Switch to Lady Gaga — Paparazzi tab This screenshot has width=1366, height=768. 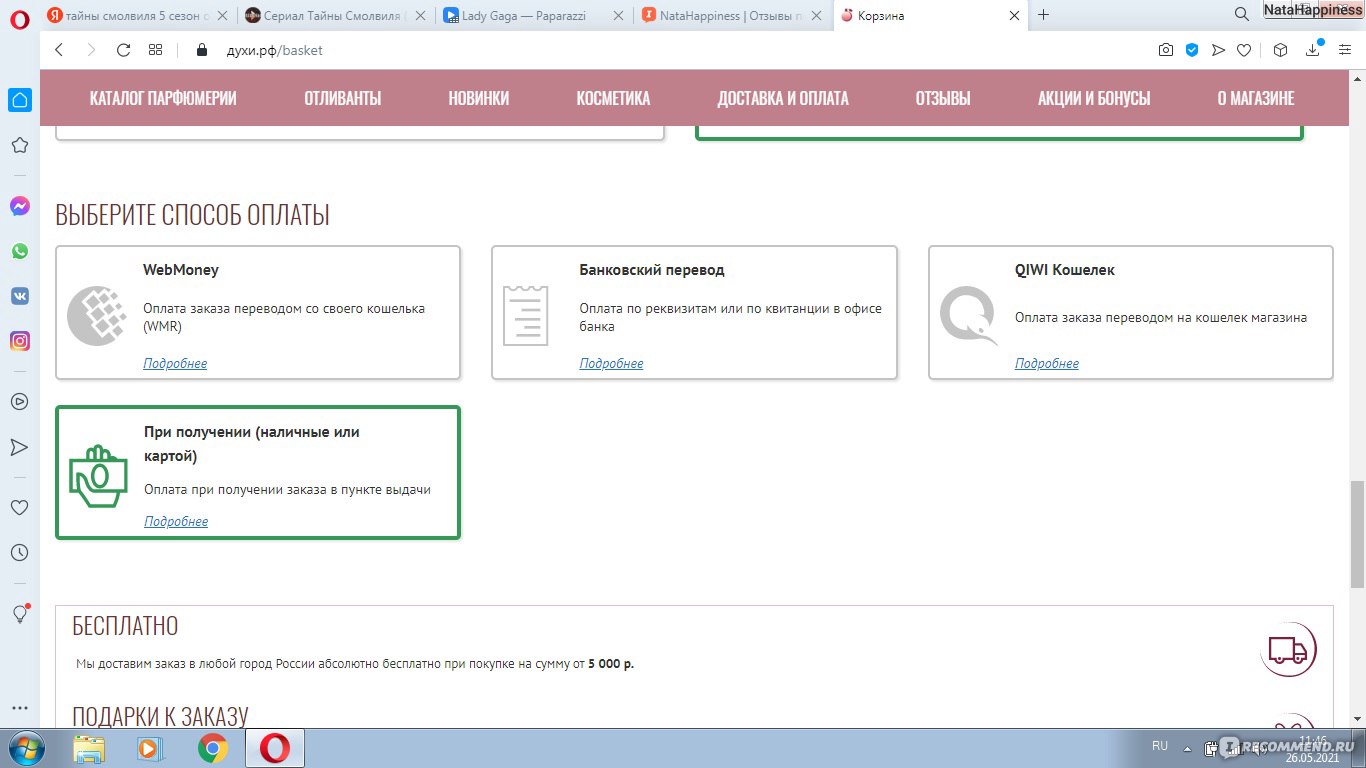pyautogui.click(x=535, y=15)
